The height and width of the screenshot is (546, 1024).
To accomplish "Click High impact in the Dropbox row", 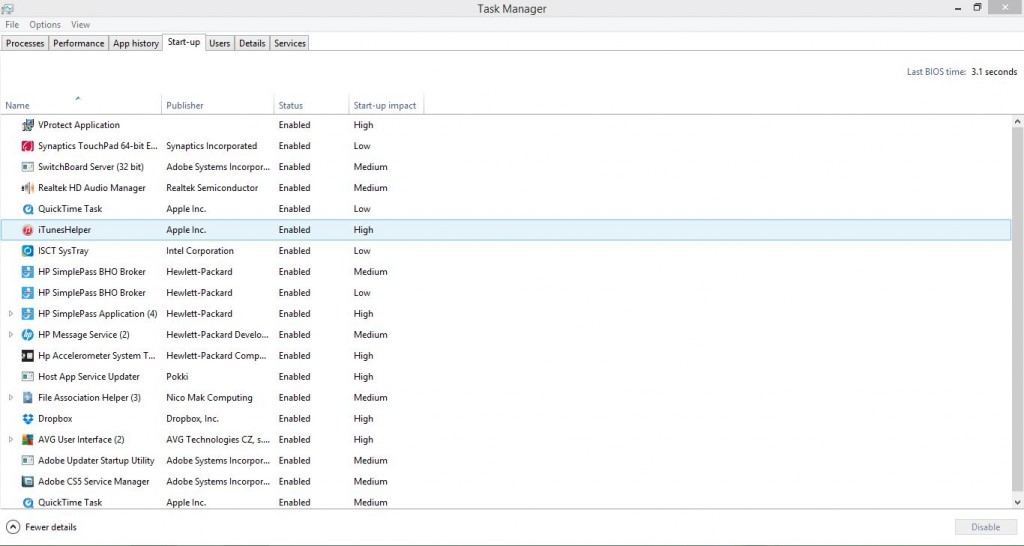I will coord(363,419).
